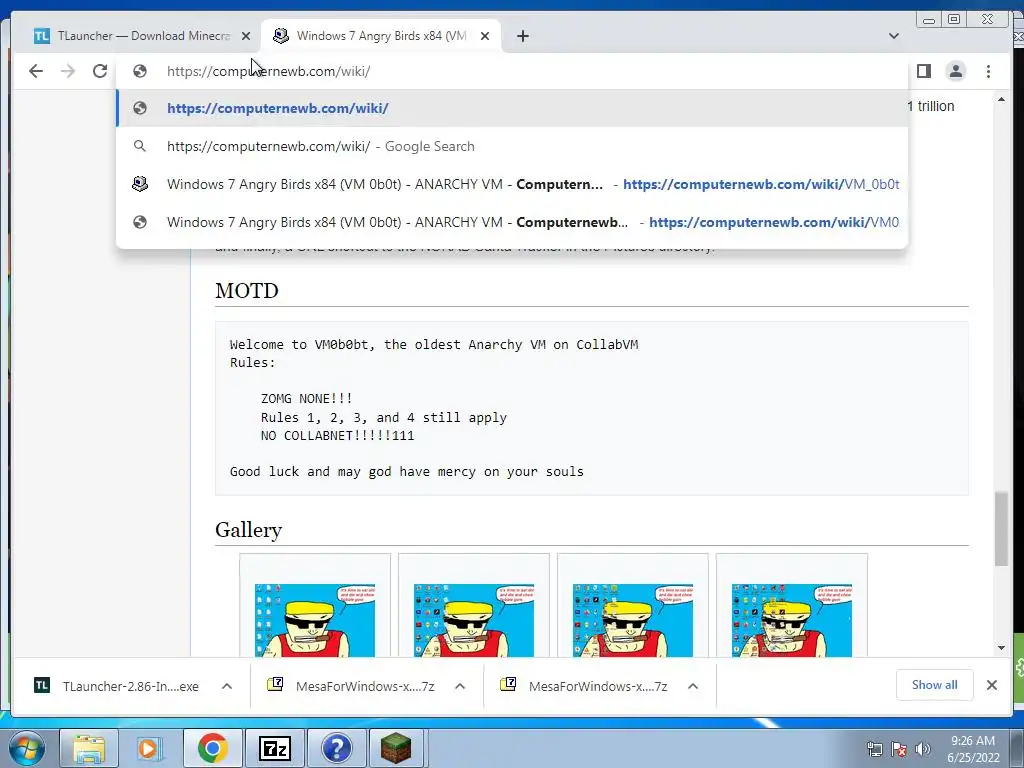Open the first gallery thumbnail
Screen dimensions: 1024x768
point(315,620)
